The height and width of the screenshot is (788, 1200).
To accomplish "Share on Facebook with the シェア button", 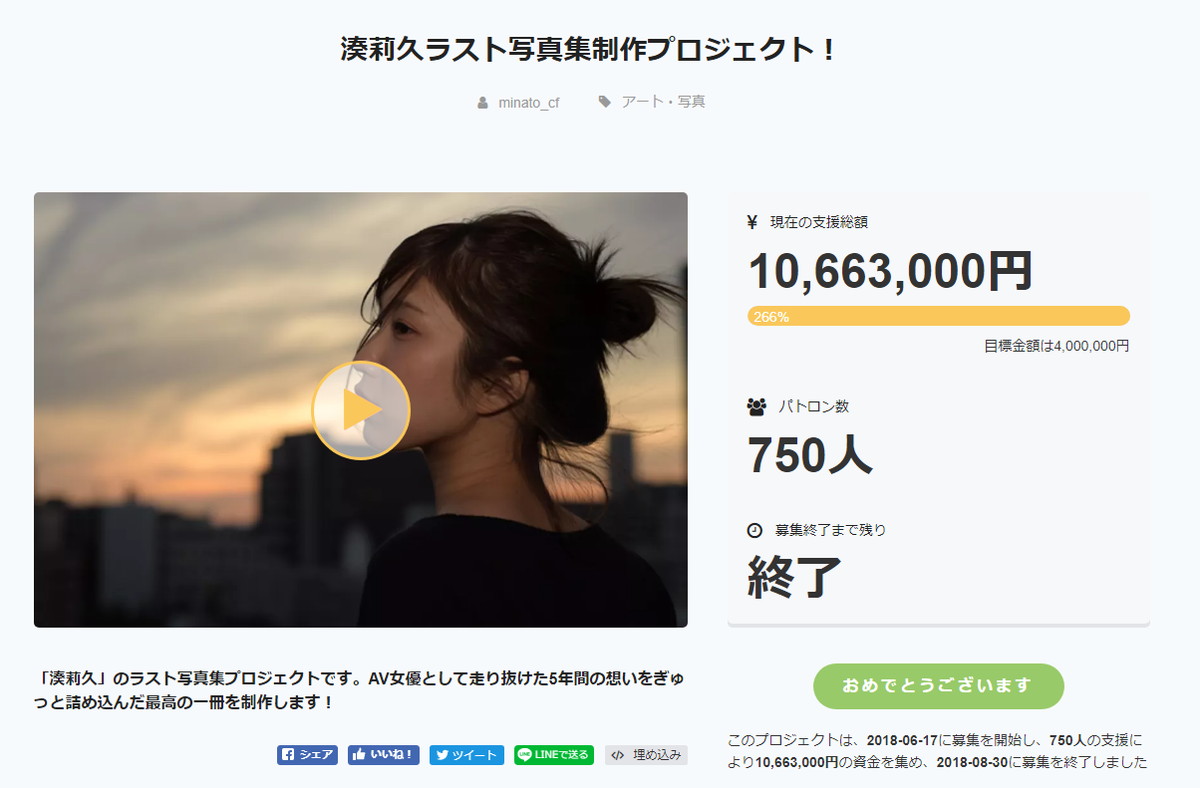I will pos(308,755).
